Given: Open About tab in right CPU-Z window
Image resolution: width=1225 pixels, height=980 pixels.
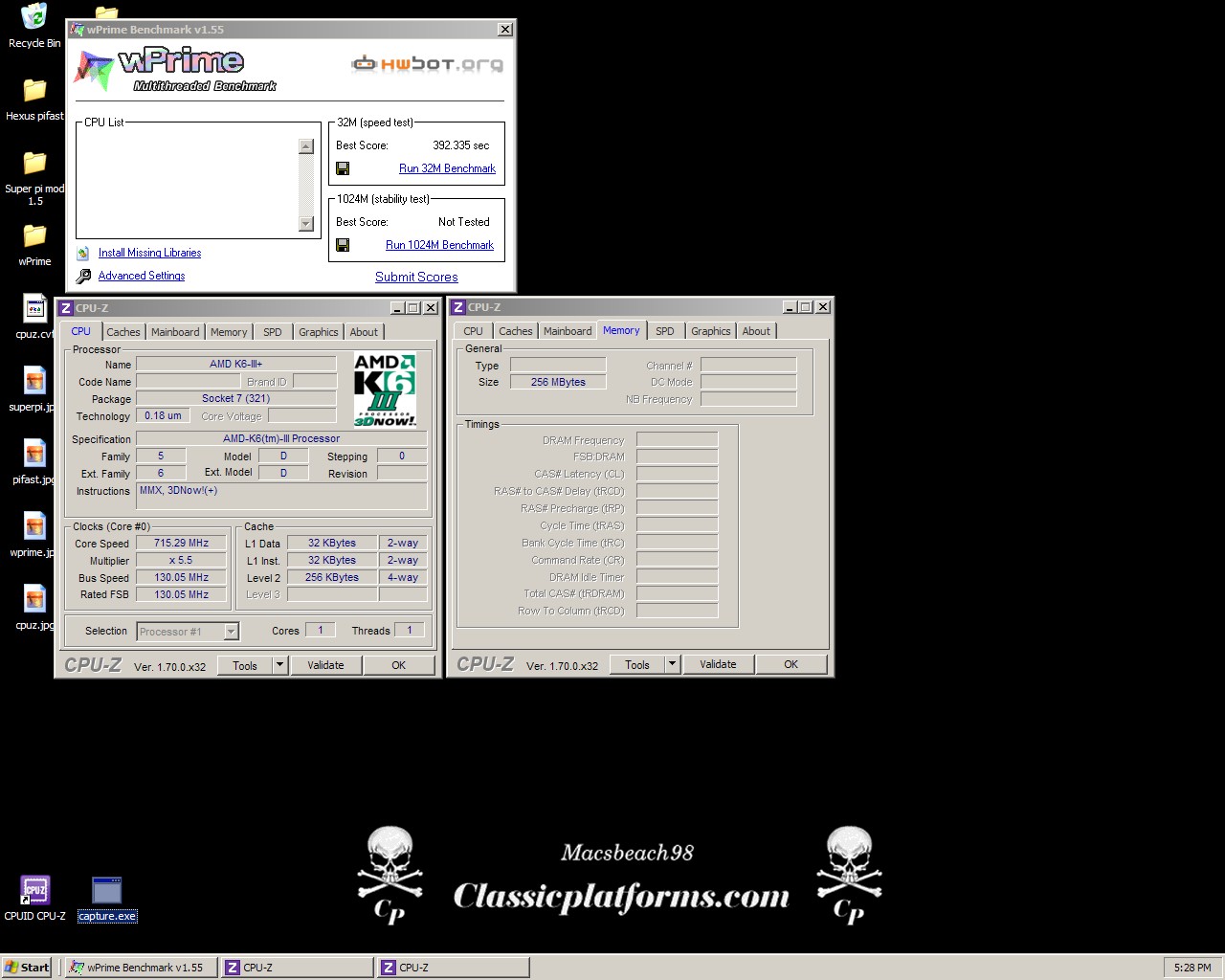Looking at the screenshot, I should click(756, 331).
